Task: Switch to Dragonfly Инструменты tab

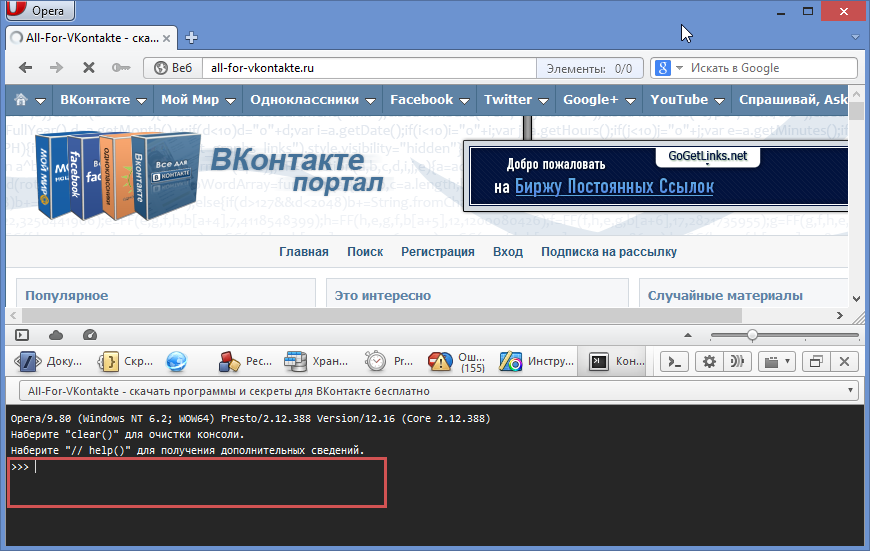Action: [536, 362]
